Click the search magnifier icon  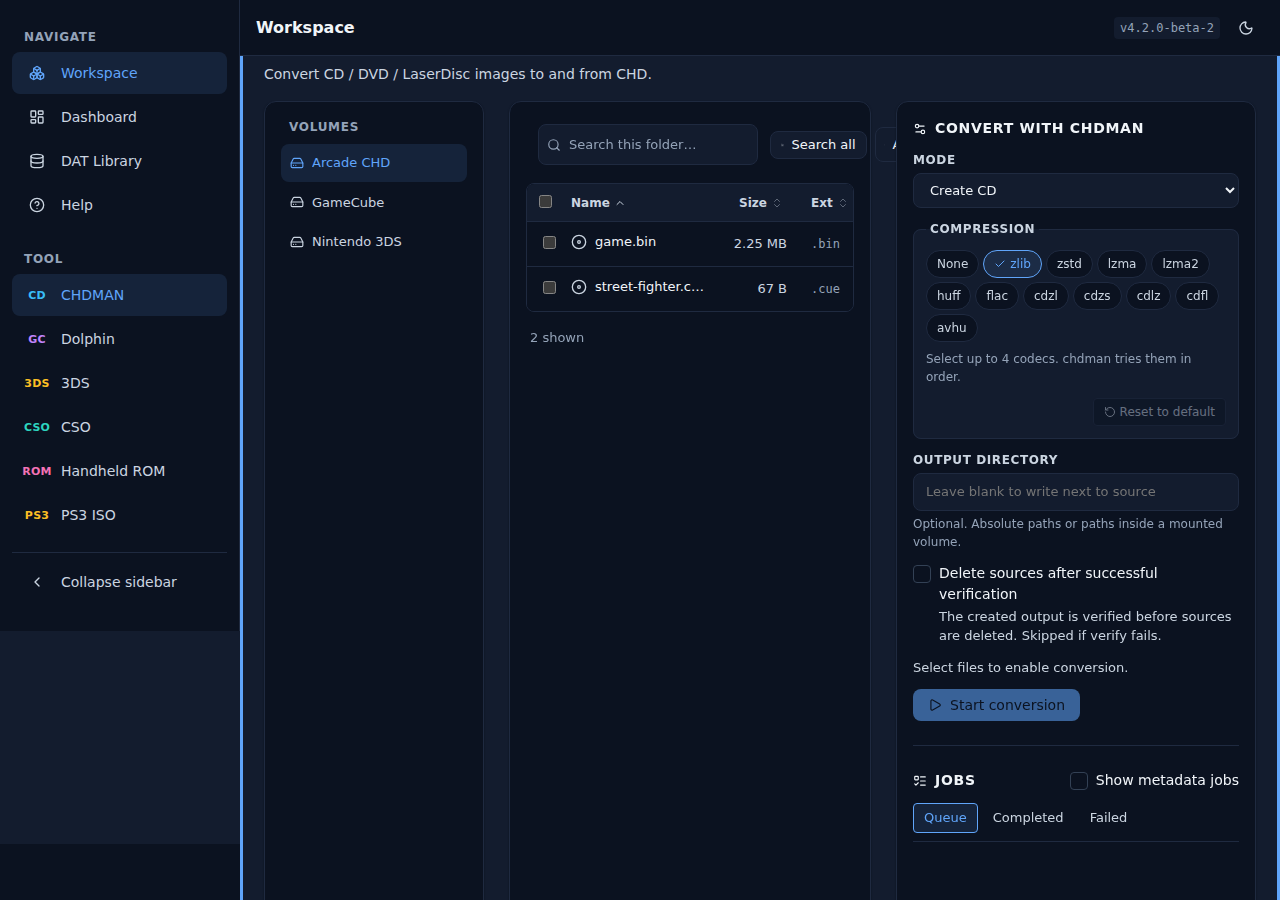pos(554,145)
